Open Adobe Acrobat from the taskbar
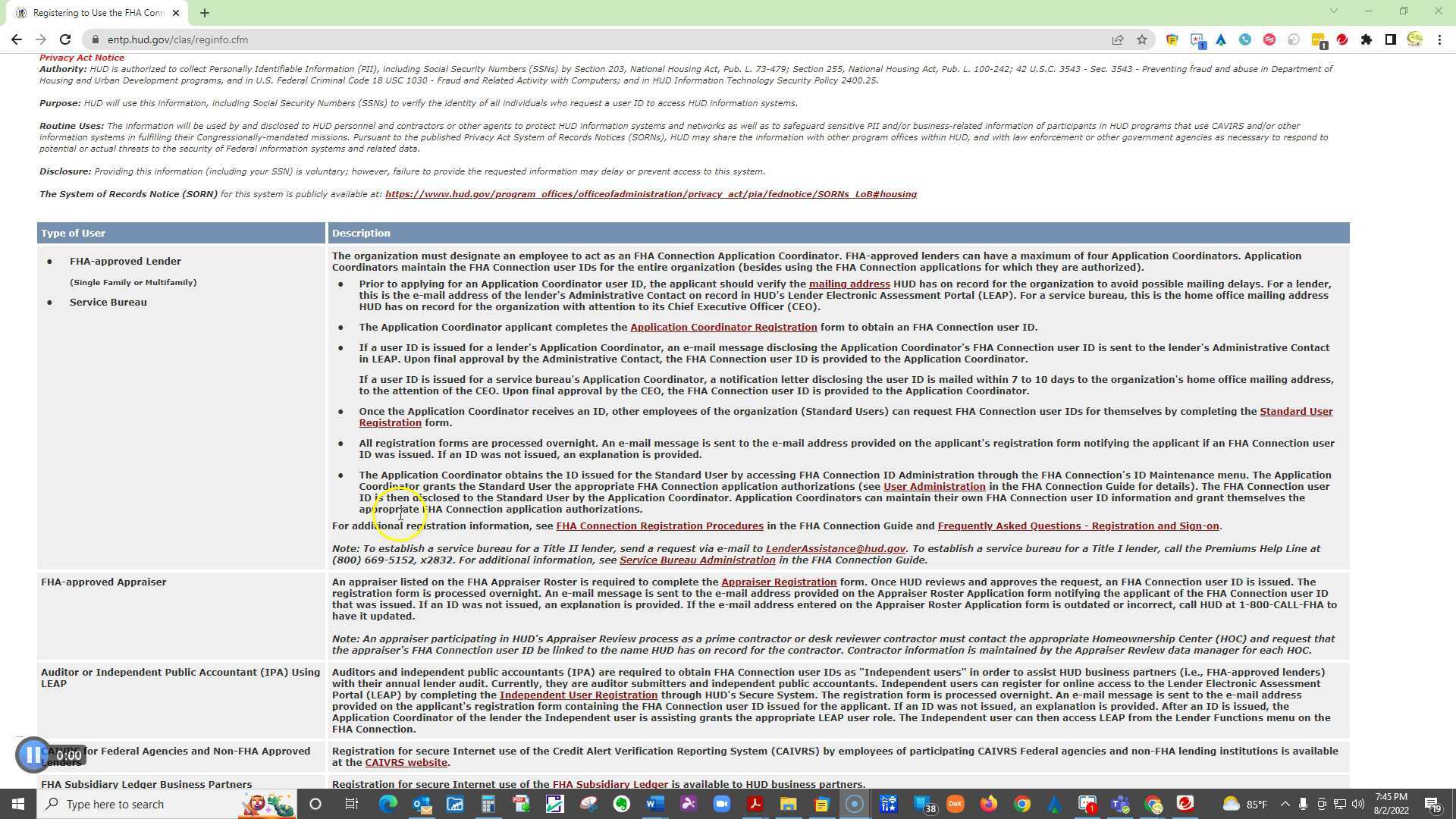 755,804
